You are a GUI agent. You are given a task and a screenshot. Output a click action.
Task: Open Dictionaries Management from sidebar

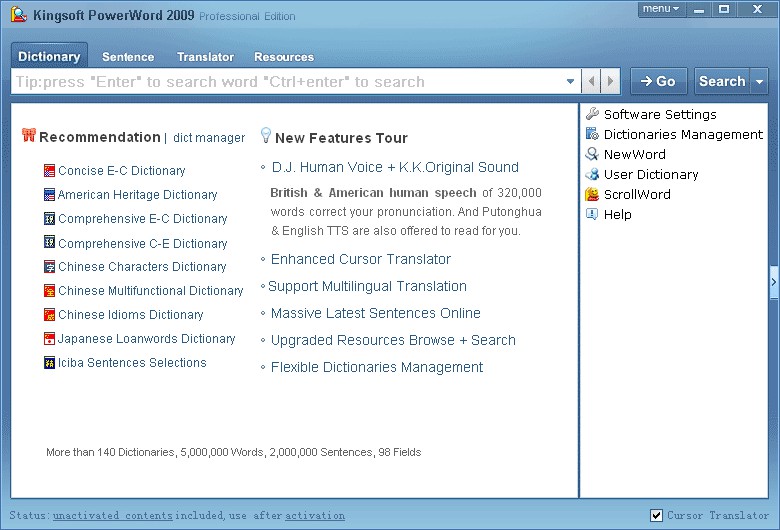click(x=683, y=134)
